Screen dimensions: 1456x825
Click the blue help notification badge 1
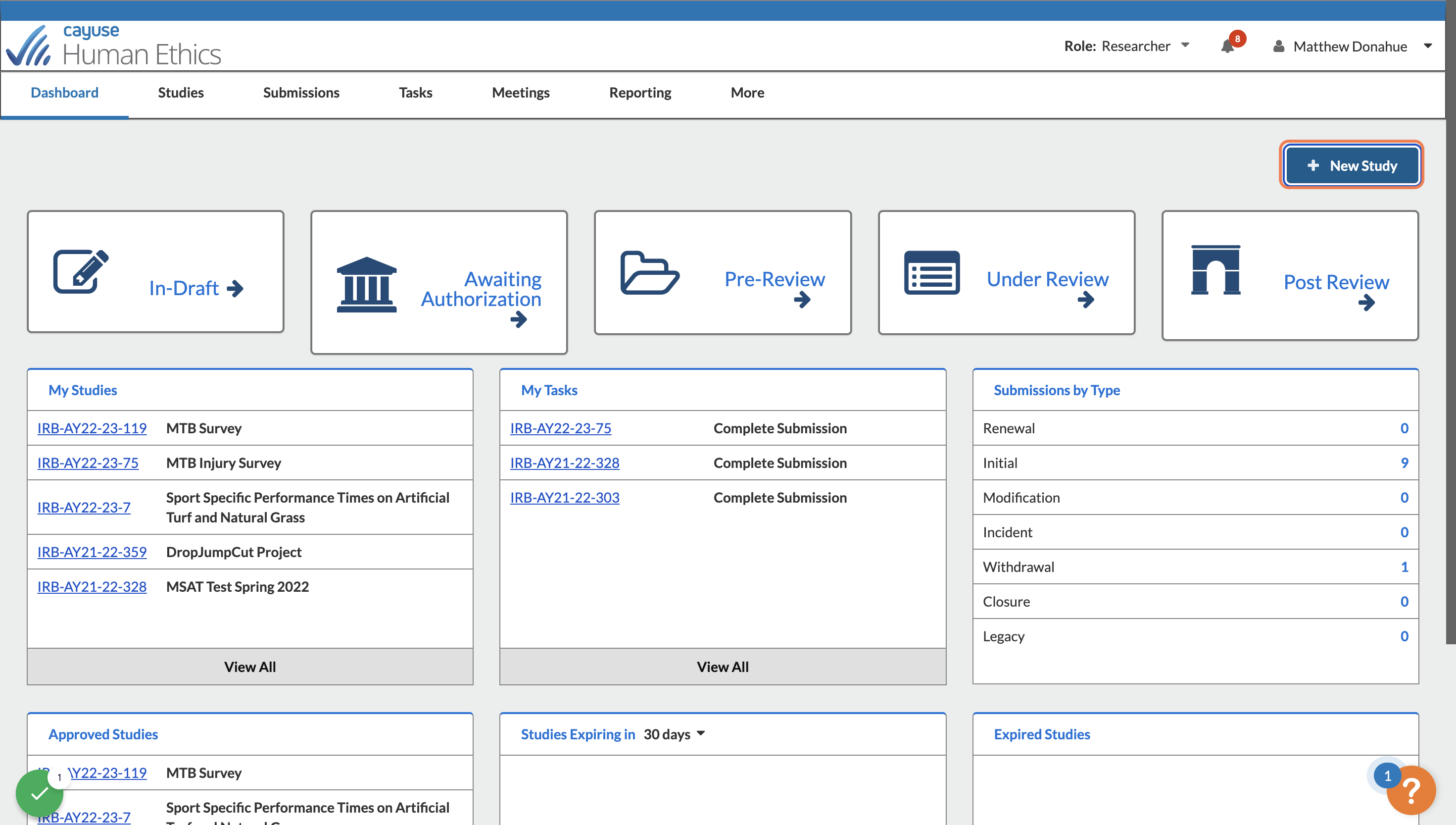click(1387, 775)
